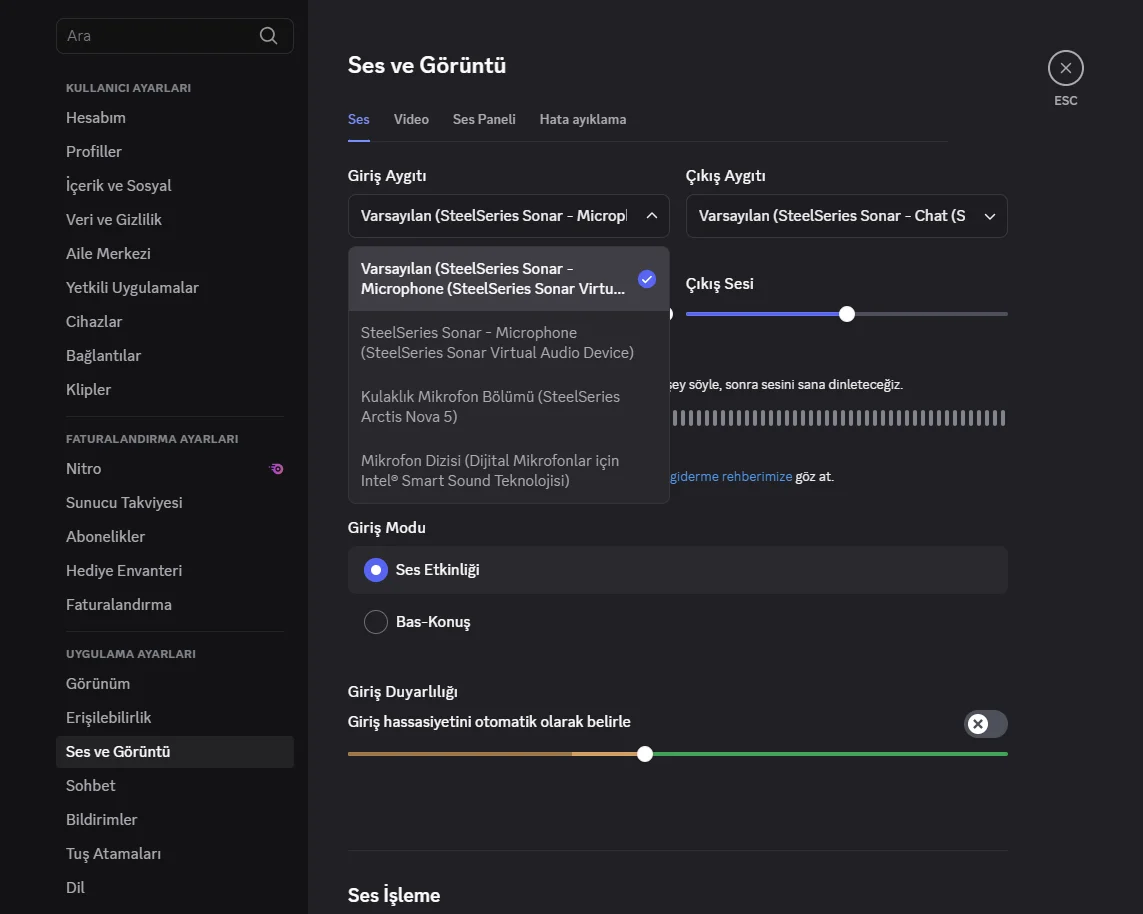1143x914 pixels.
Task: Click the input sensitivity slider handle
Action: [x=645, y=754]
